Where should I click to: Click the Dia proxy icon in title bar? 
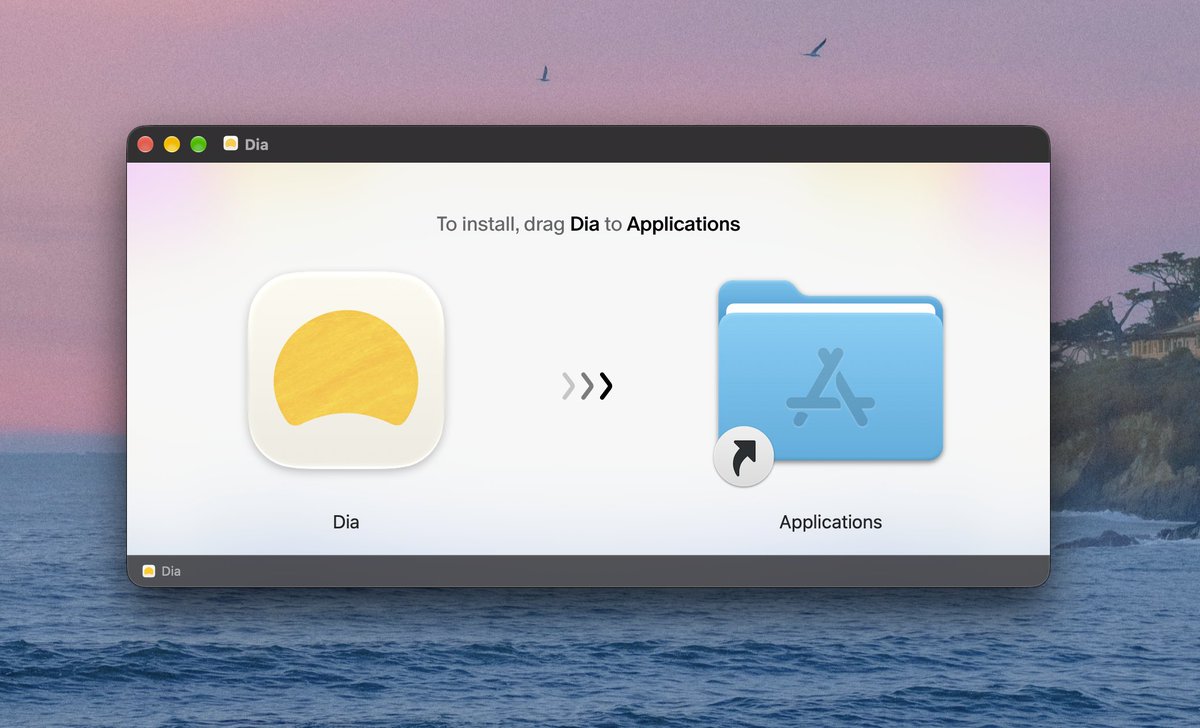pos(231,144)
